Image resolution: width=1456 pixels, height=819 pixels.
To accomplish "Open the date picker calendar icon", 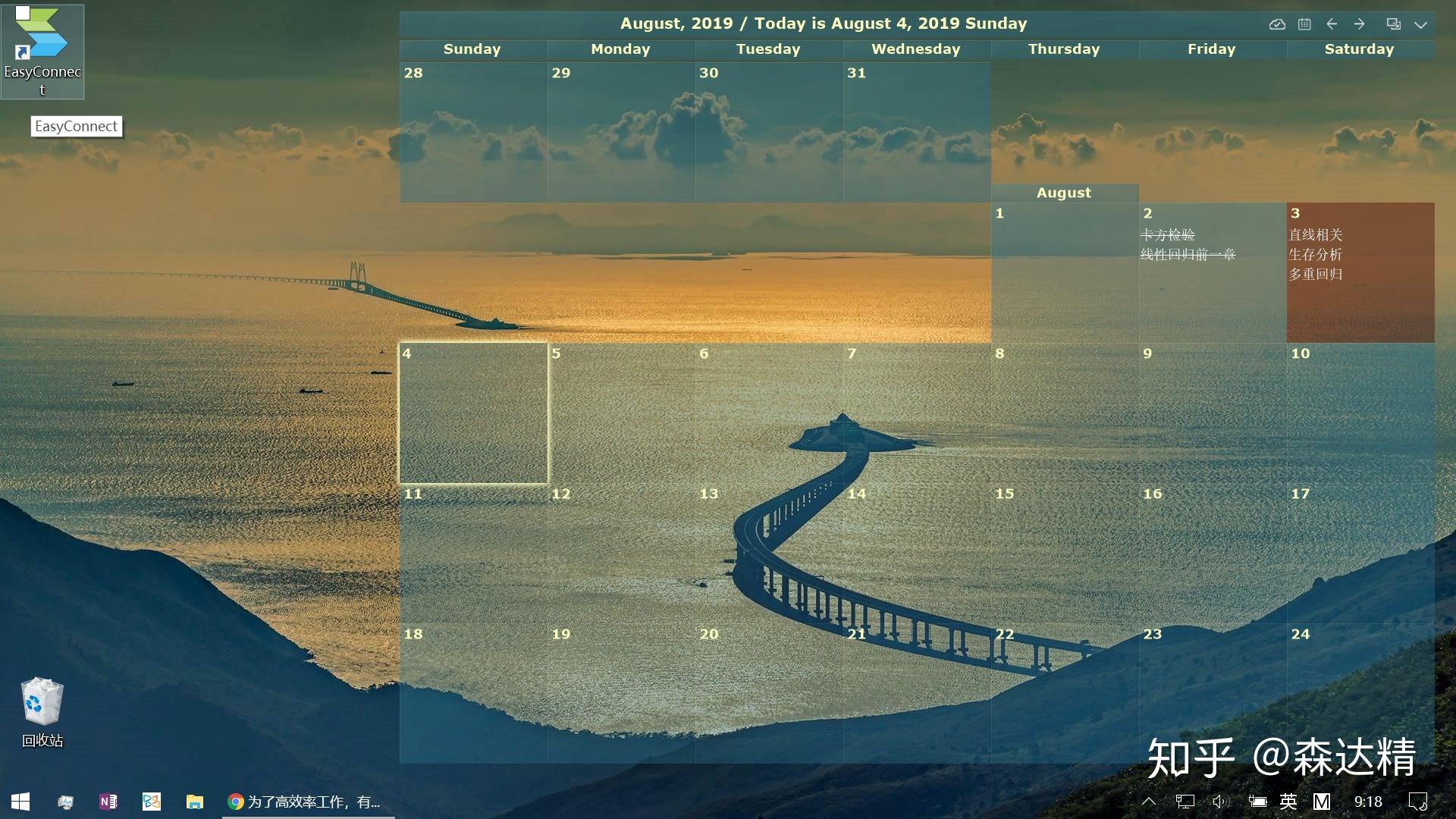I will pos(1304,24).
